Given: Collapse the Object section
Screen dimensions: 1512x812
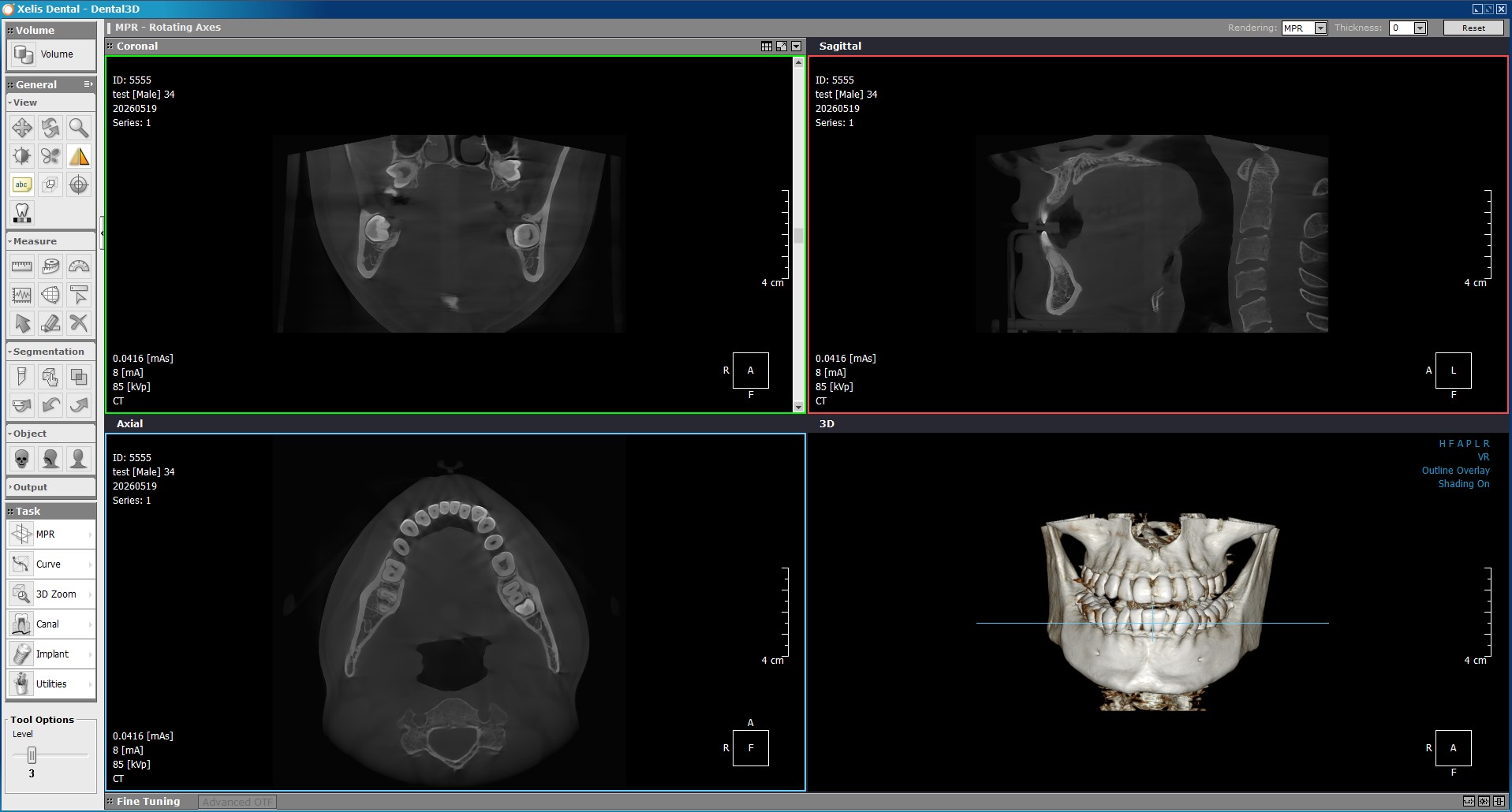Looking at the screenshot, I should (50, 434).
